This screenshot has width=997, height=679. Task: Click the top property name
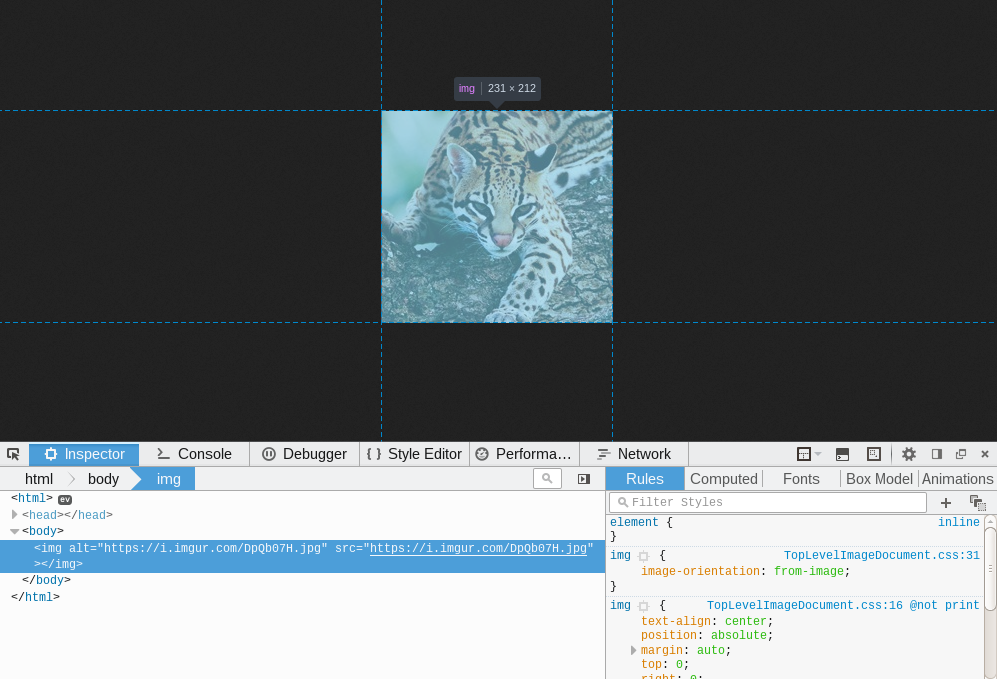point(651,664)
